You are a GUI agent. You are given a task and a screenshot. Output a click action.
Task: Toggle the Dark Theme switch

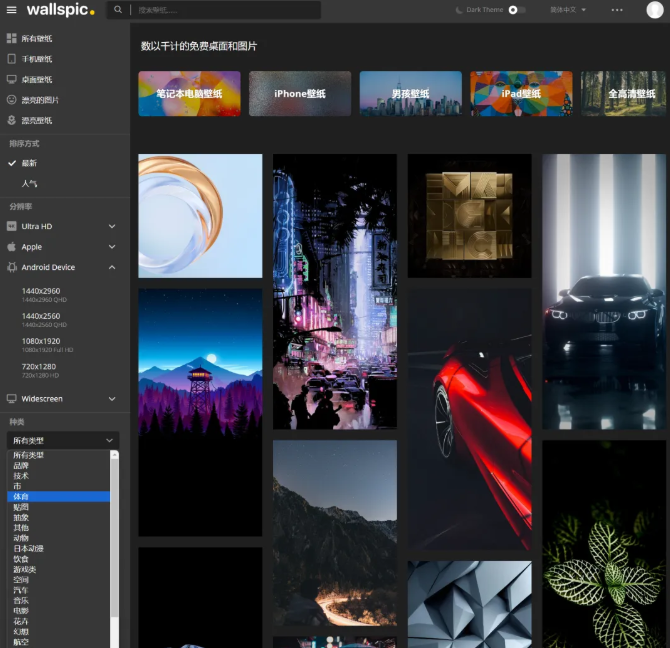coord(517,10)
